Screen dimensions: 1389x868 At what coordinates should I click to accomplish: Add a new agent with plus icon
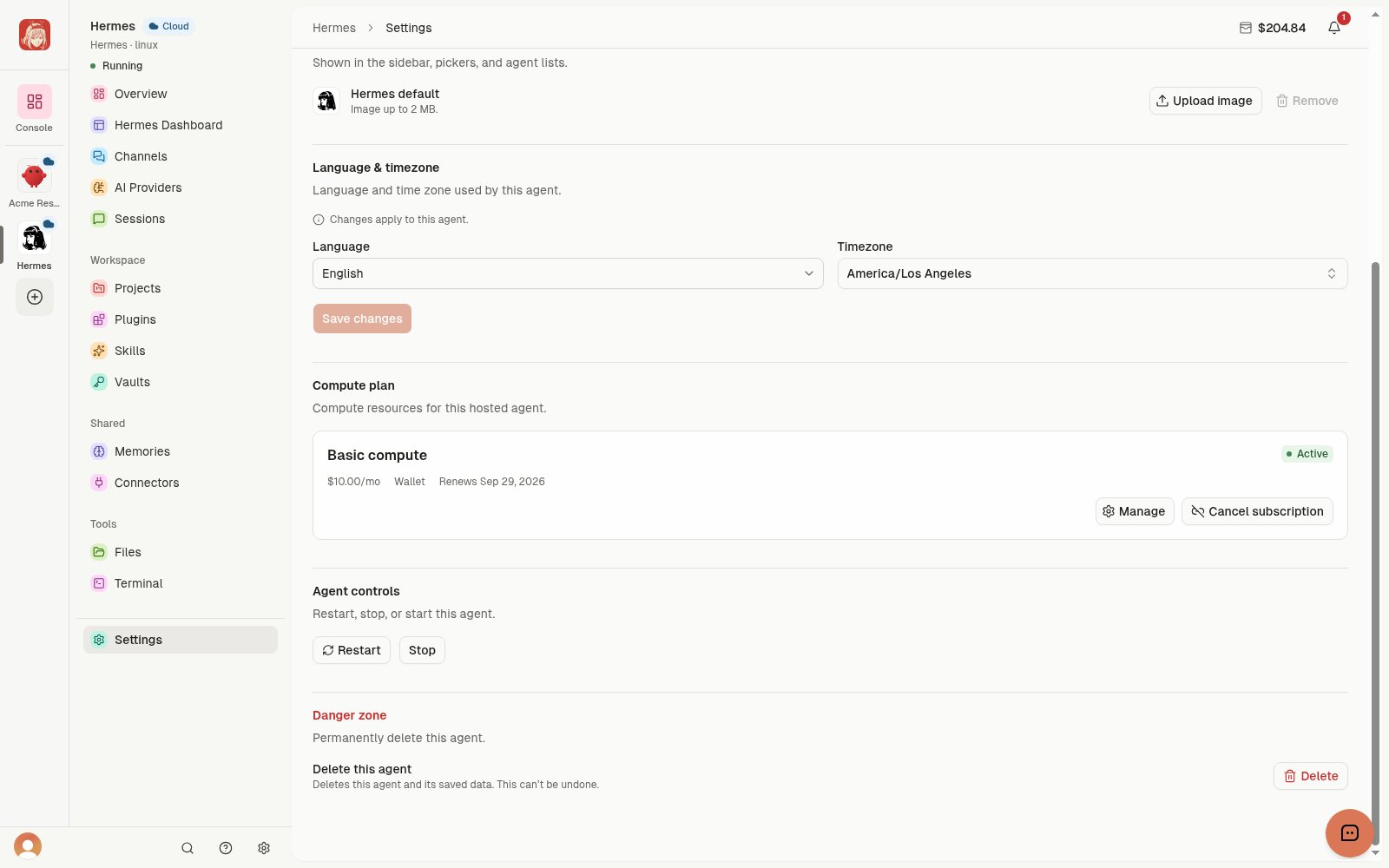pos(35,297)
